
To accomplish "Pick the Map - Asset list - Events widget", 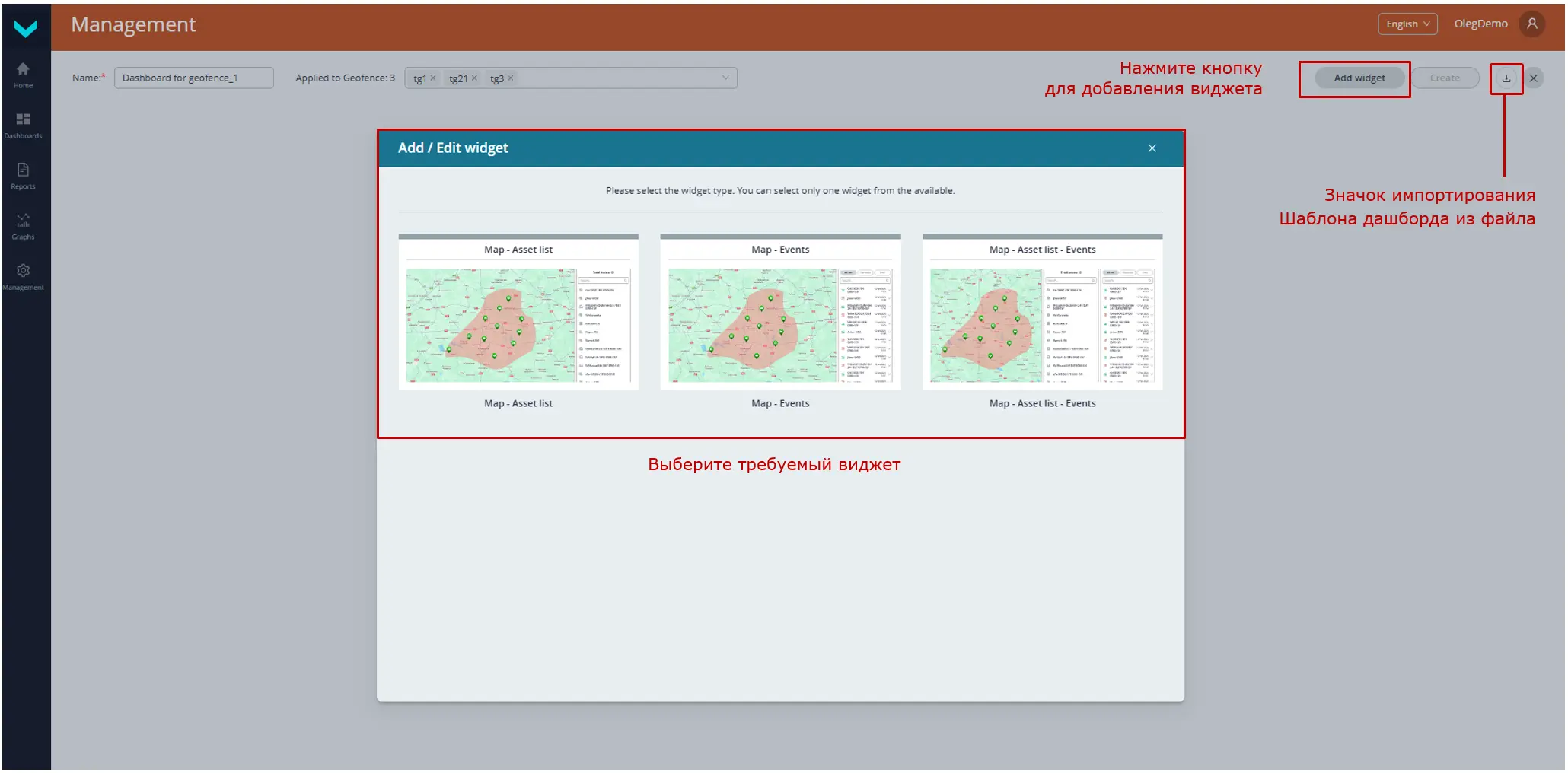I will [x=1042, y=325].
